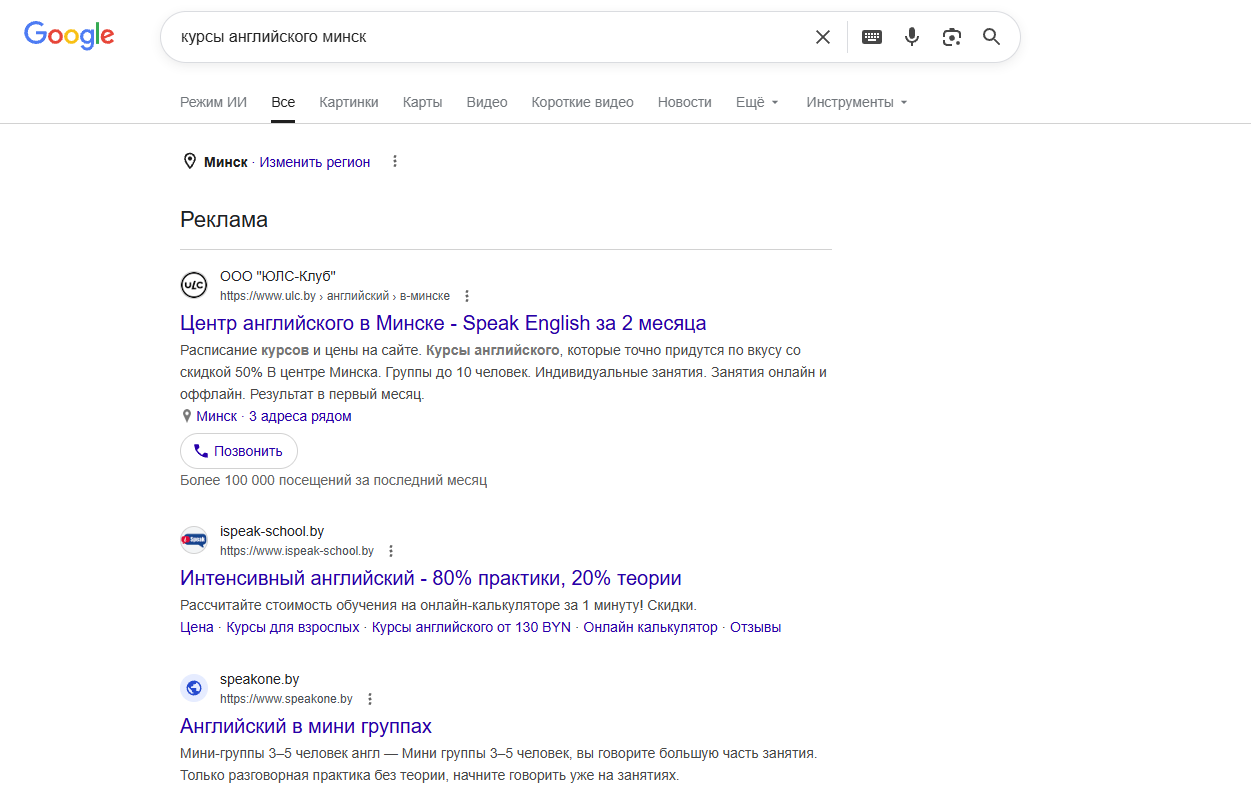Open 3 адреса рядом link

(x=300, y=416)
